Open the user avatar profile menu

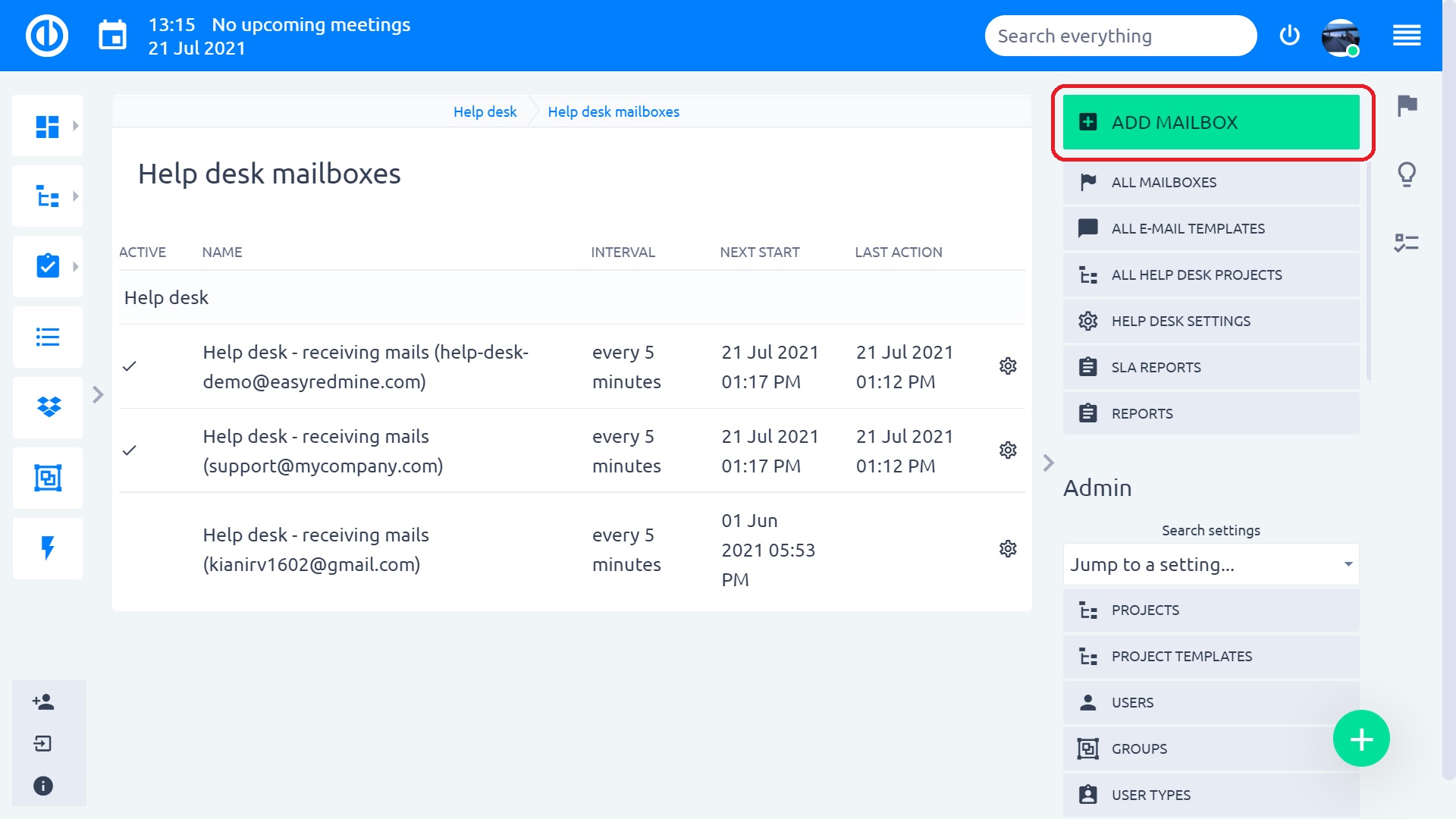[1340, 37]
